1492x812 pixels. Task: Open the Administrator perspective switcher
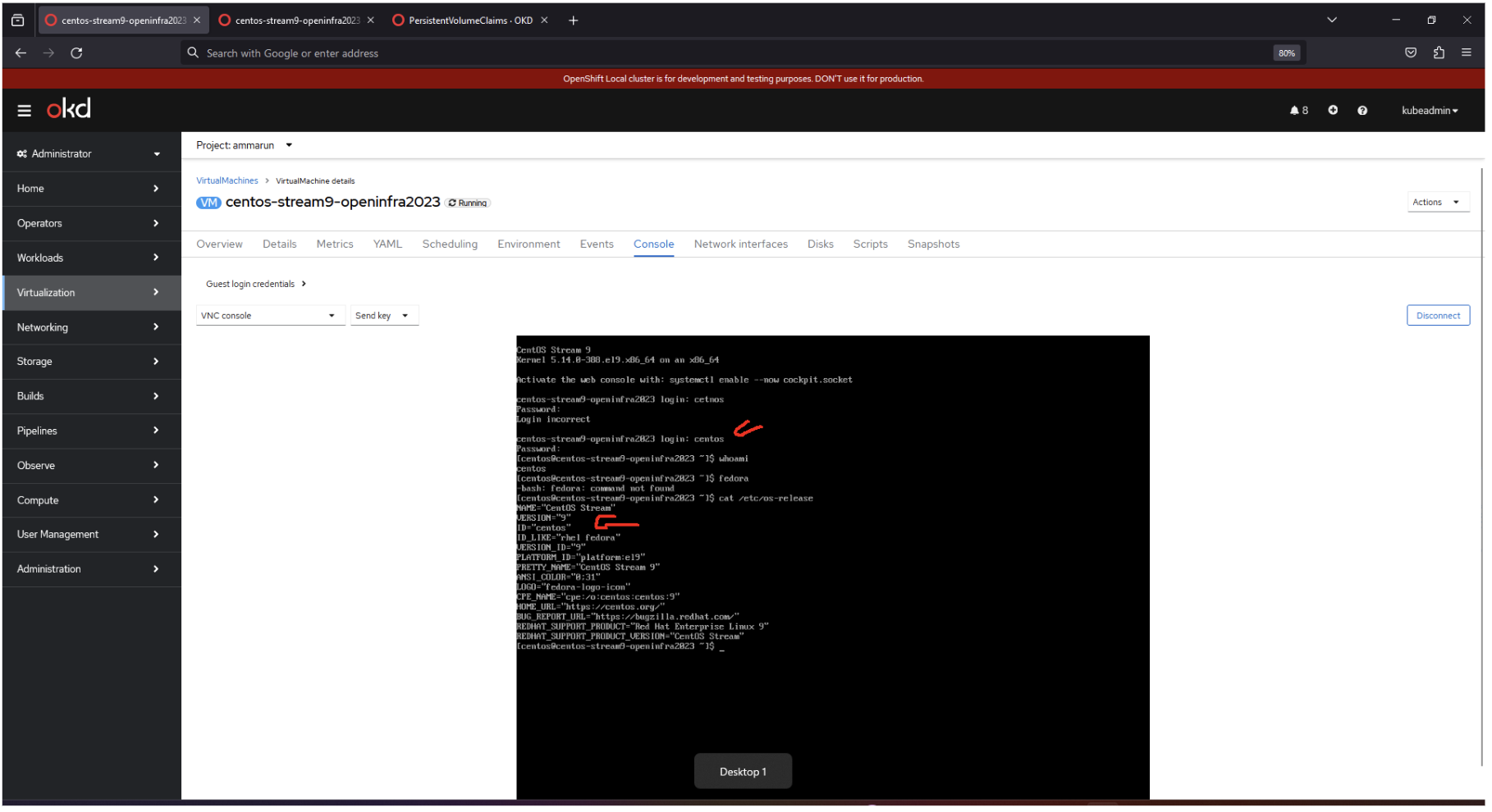(x=90, y=154)
